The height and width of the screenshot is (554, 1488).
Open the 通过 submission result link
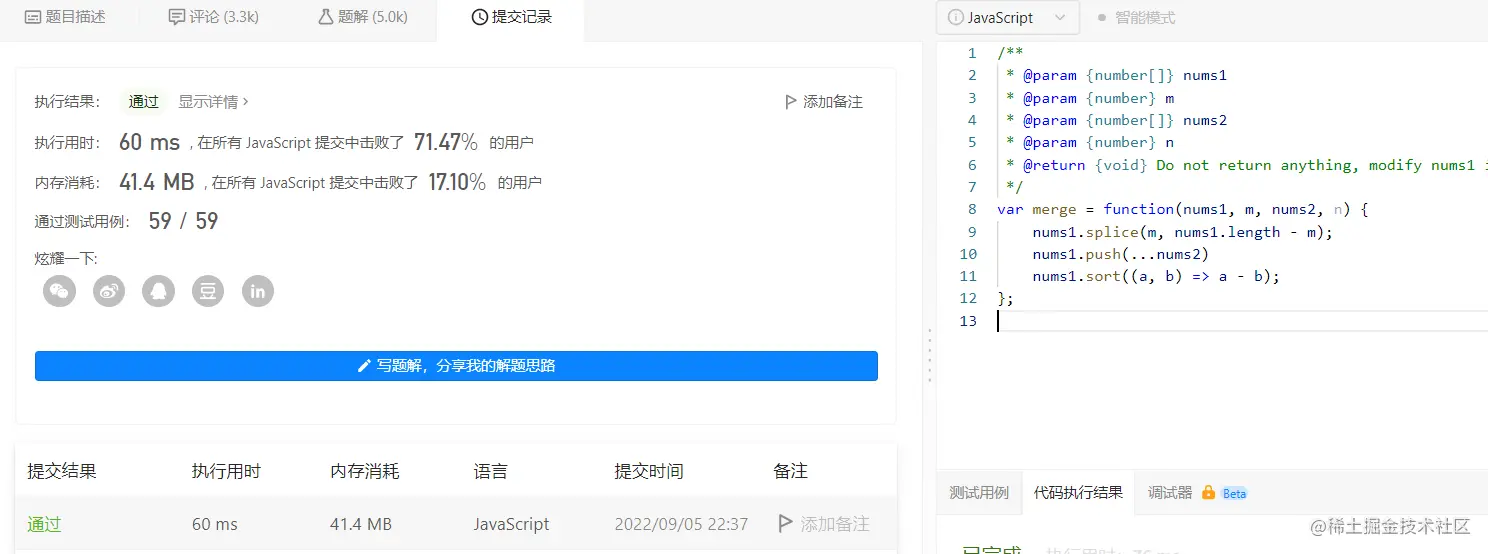point(44,524)
